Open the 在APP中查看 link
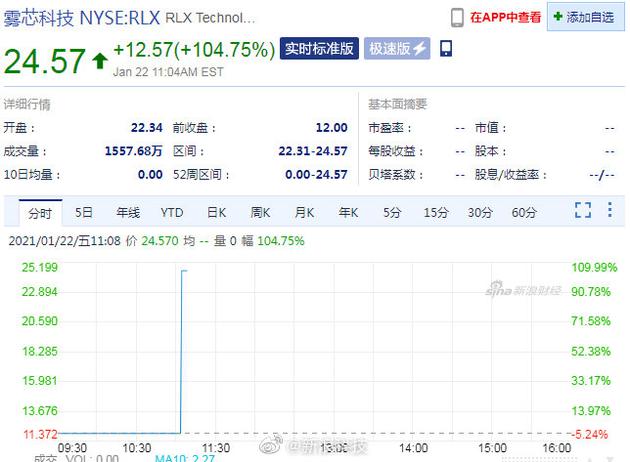 tap(505, 17)
